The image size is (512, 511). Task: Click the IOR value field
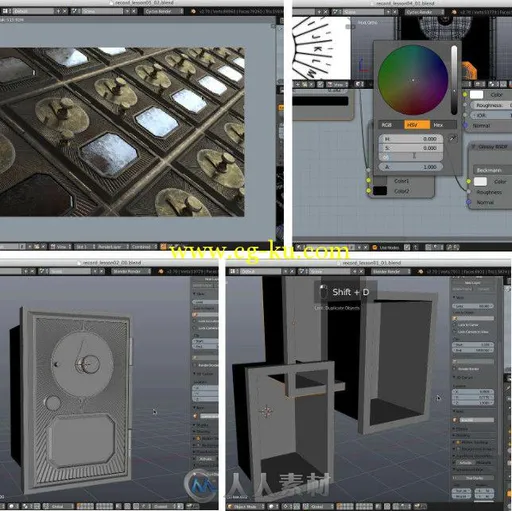[491, 115]
